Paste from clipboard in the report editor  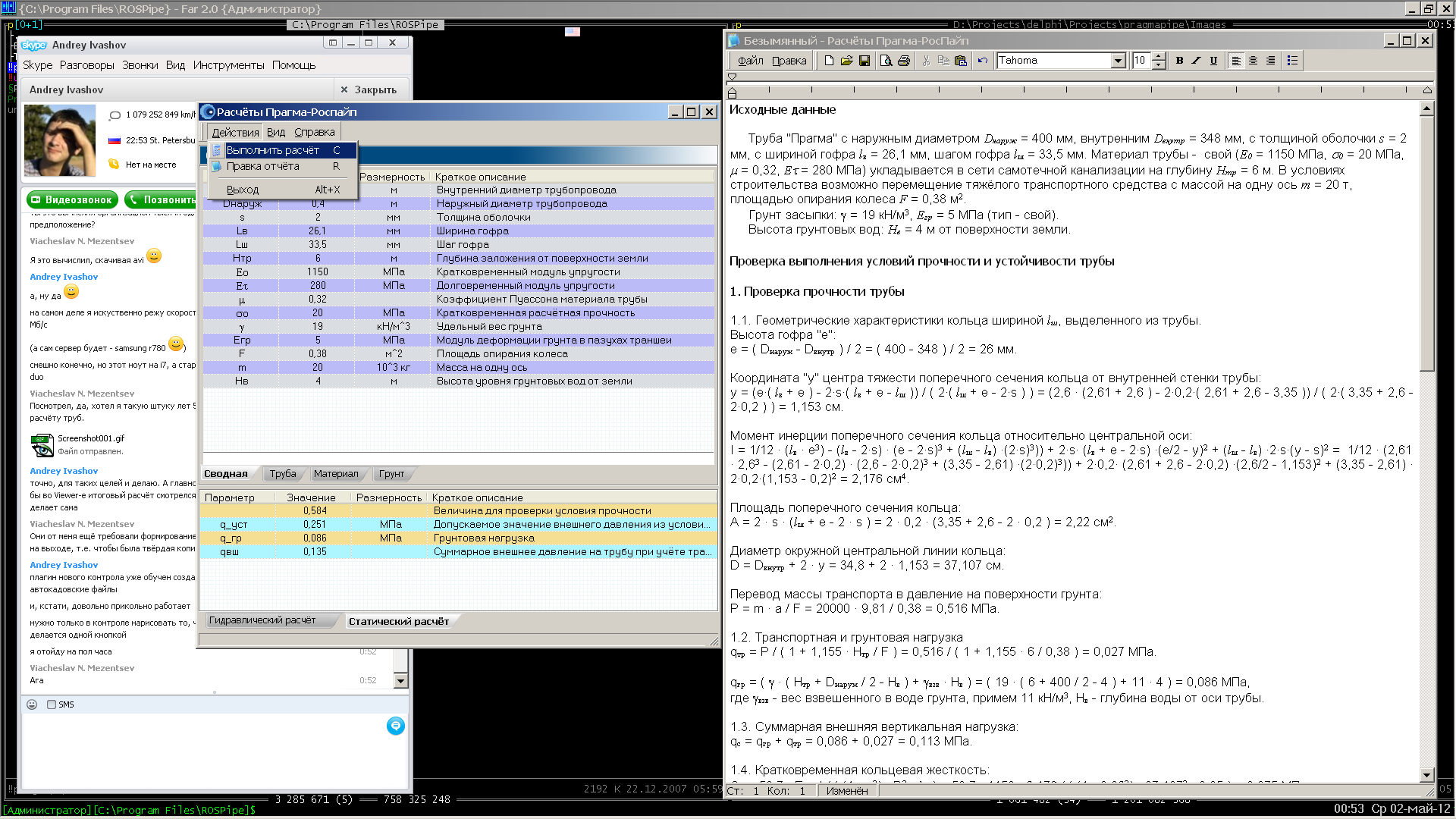coord(961,61)
